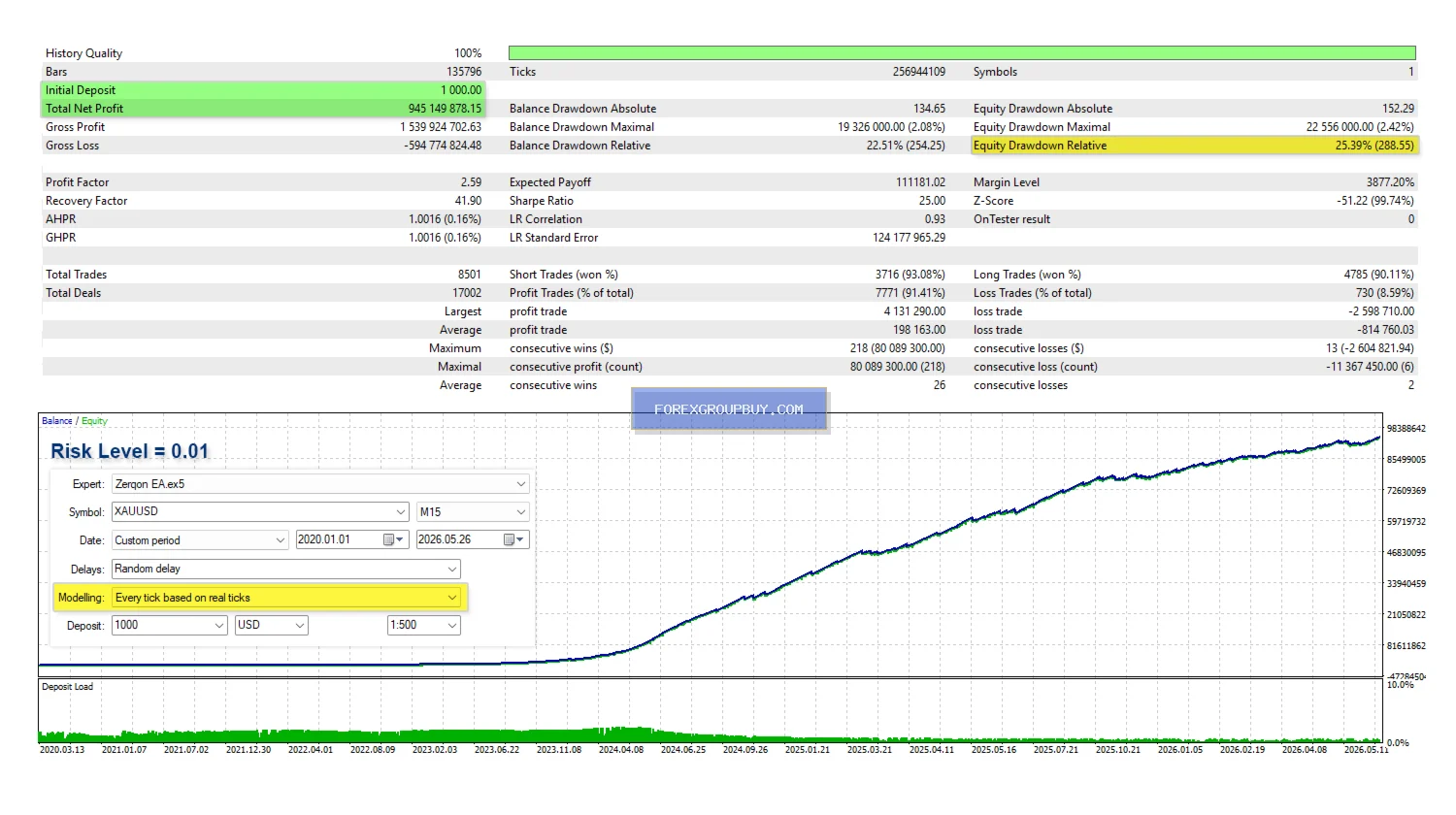Select Short Trades value 3716 (93.08%)
The image size is (1456, 815).
[910, 275]
